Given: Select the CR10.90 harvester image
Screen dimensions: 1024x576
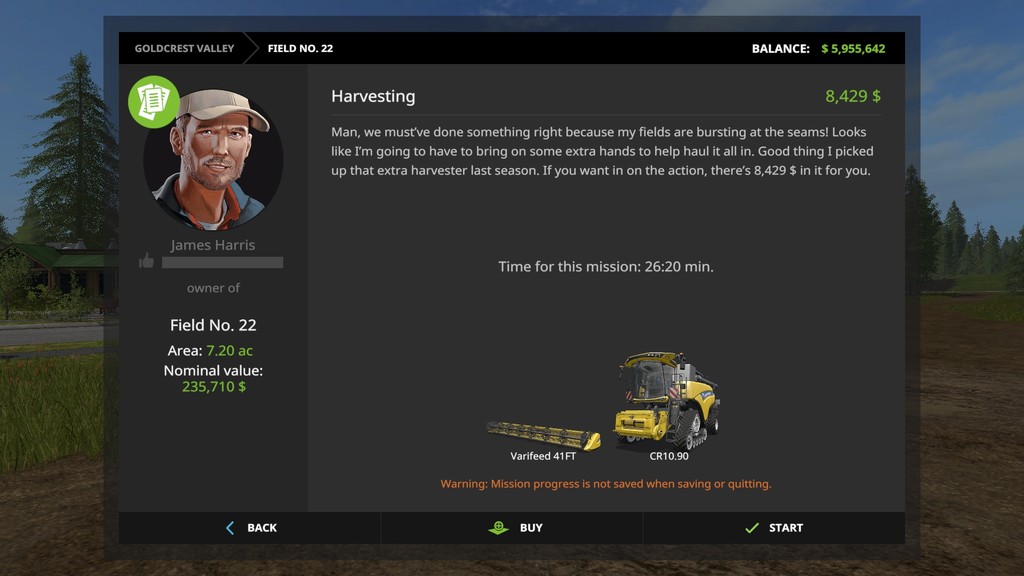Looking at the screenshot, I should (x=667, y=401).
